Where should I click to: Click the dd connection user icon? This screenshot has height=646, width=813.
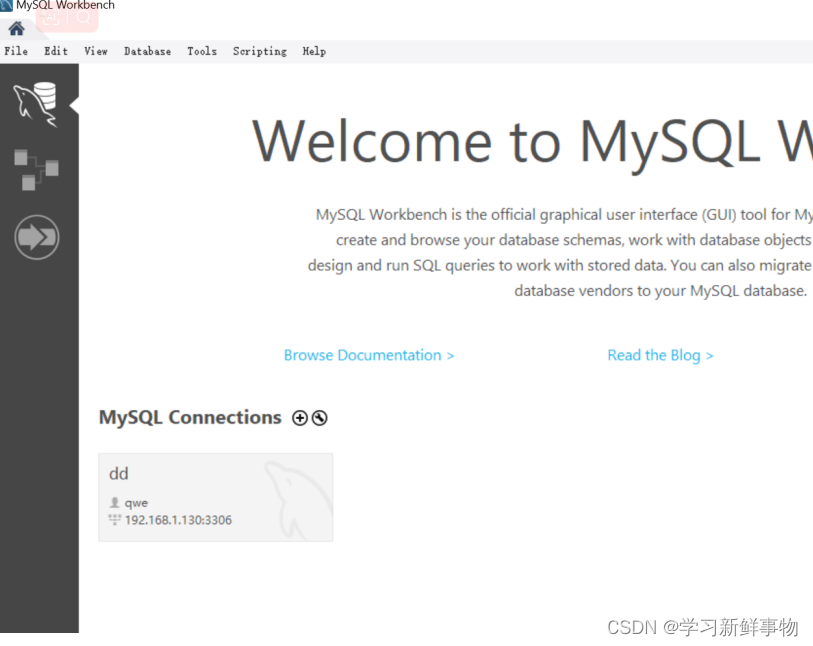tap(115, 502)
